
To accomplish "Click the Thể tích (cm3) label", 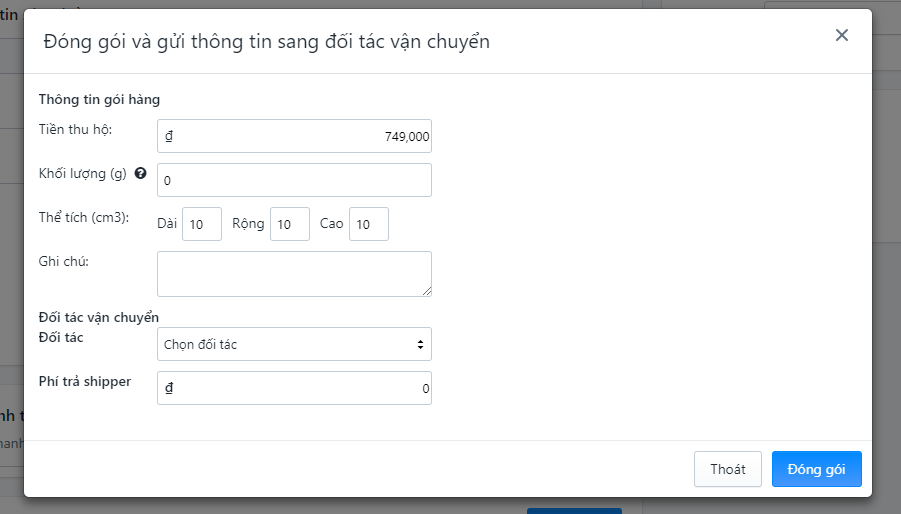I will pos(84,217).
